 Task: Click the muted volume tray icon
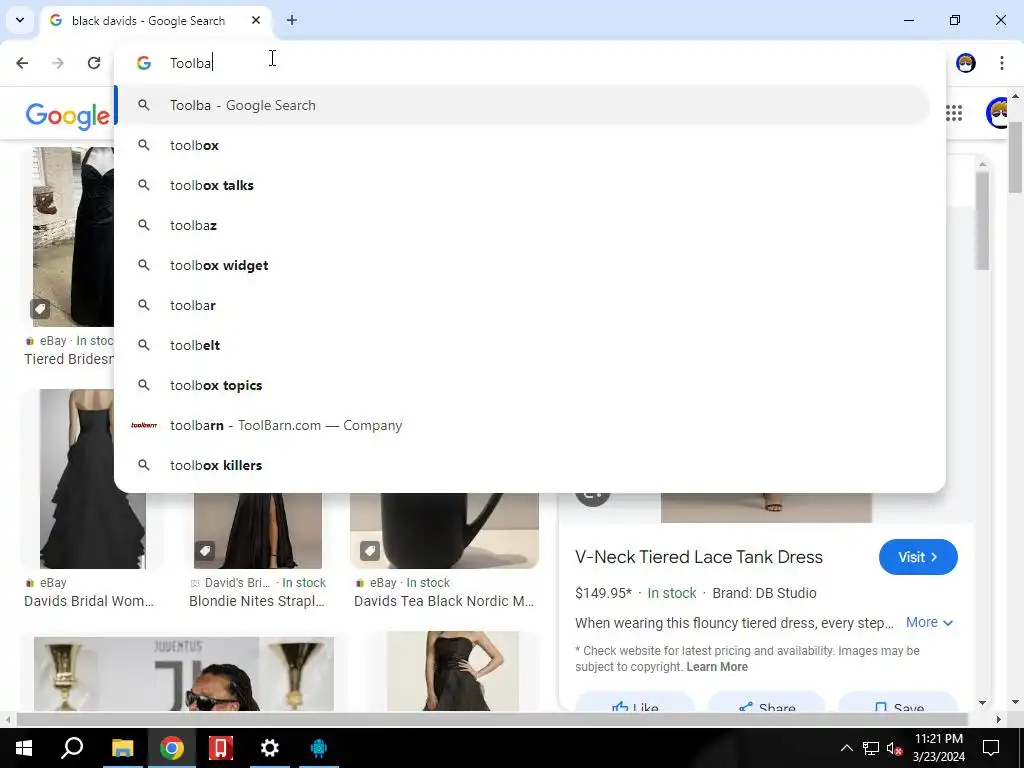[894, 748]
